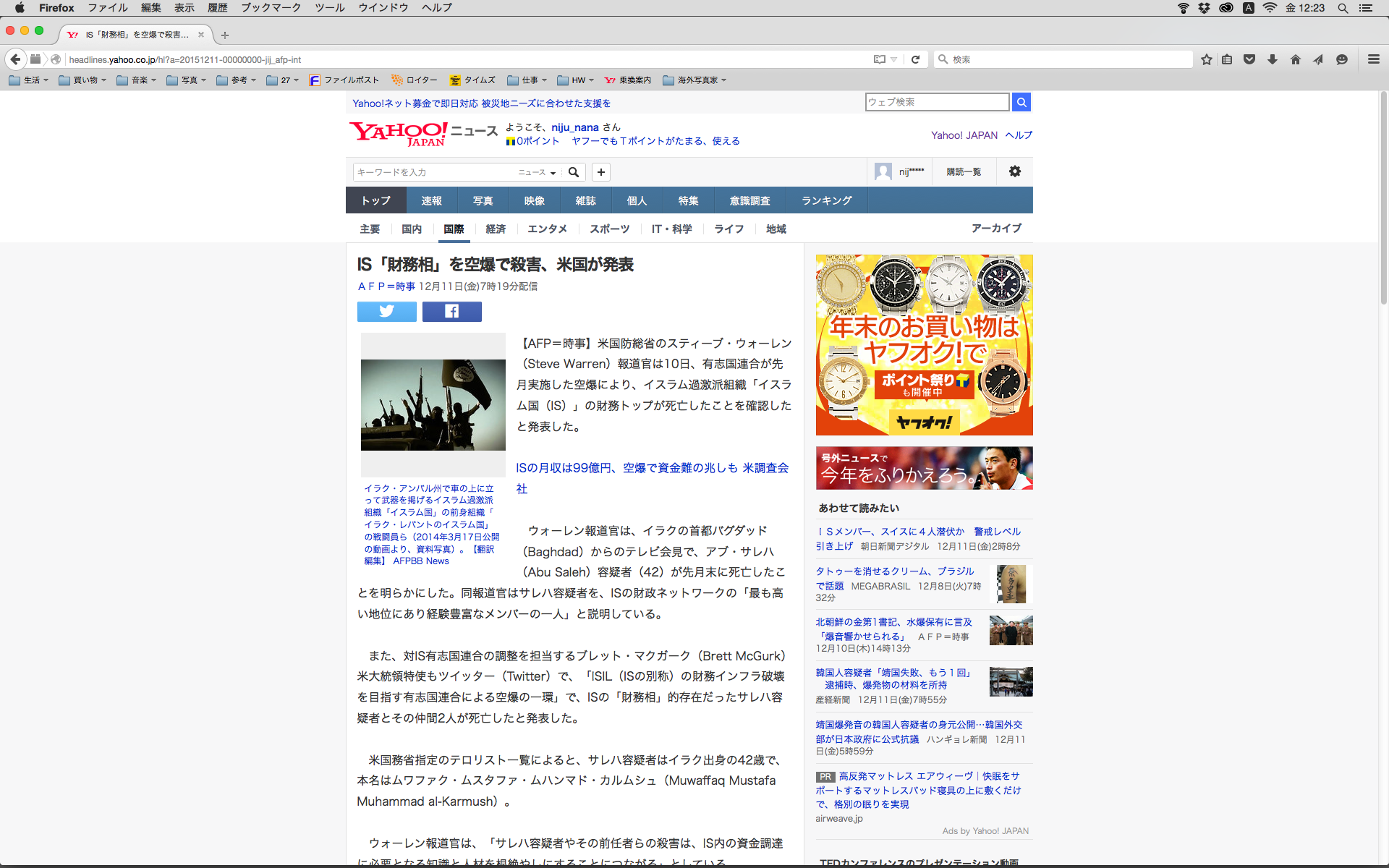
Task: Click the Firefox reload page icon
Action: 915,59
